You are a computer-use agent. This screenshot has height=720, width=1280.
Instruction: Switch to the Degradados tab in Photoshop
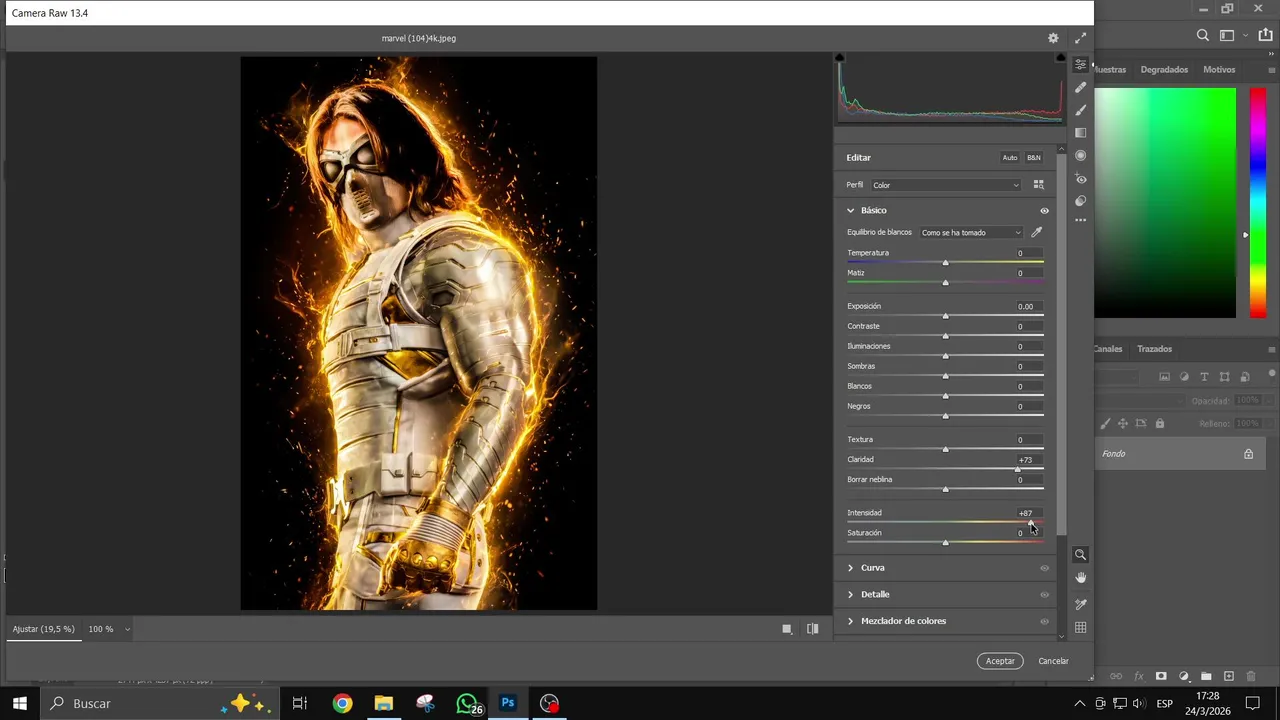tap(1164, 70)
